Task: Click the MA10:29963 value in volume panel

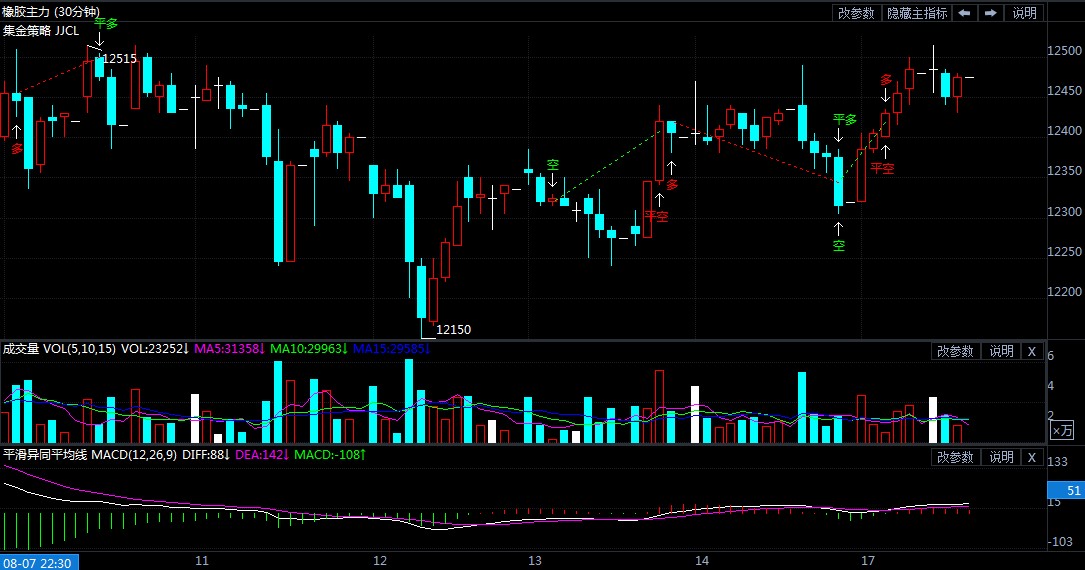Action: pos(308,349)
